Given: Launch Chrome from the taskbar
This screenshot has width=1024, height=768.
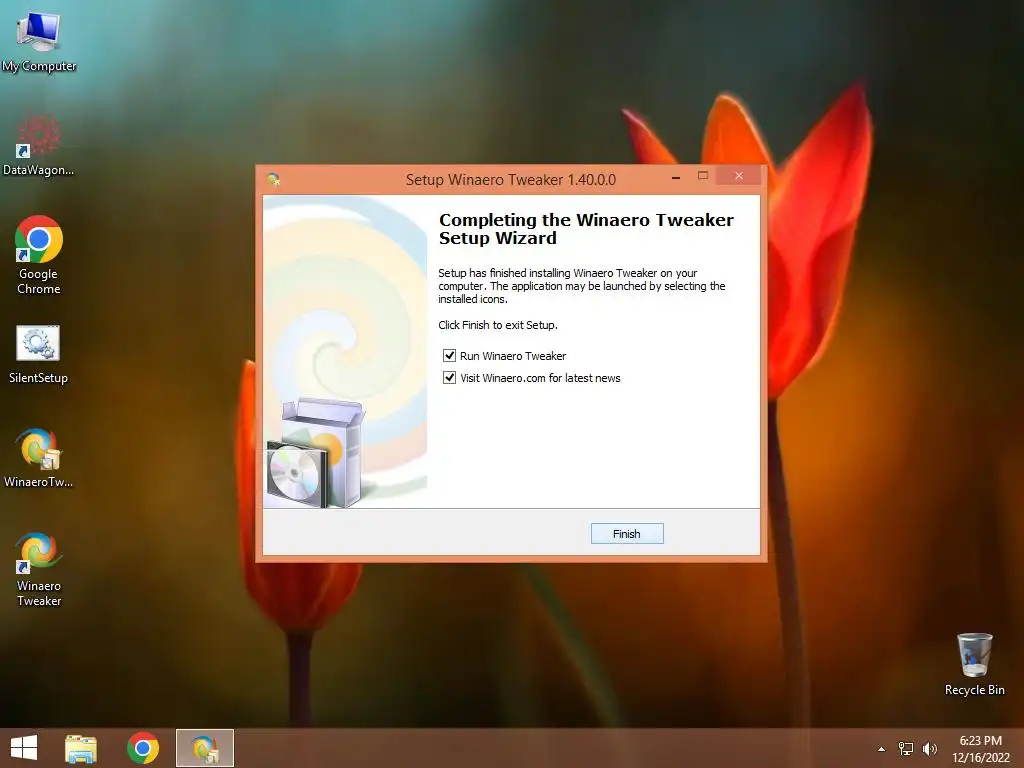Looking at the screenshot, I should pos(143,748).
